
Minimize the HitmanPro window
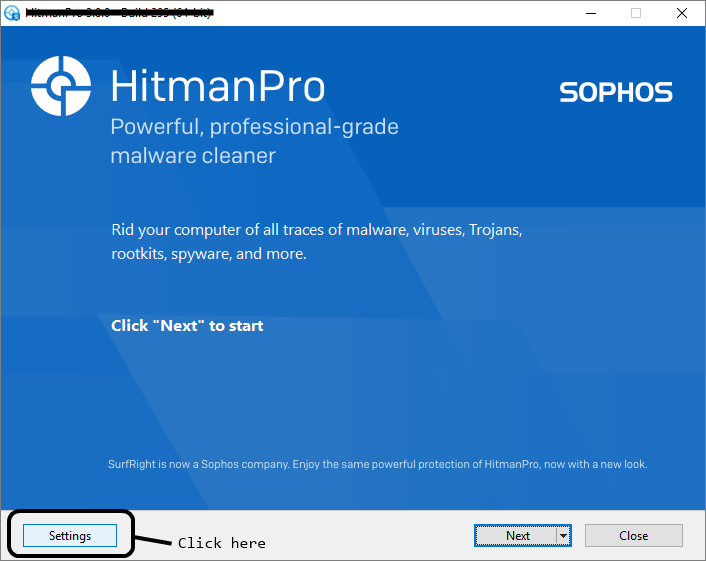[591, 14]
